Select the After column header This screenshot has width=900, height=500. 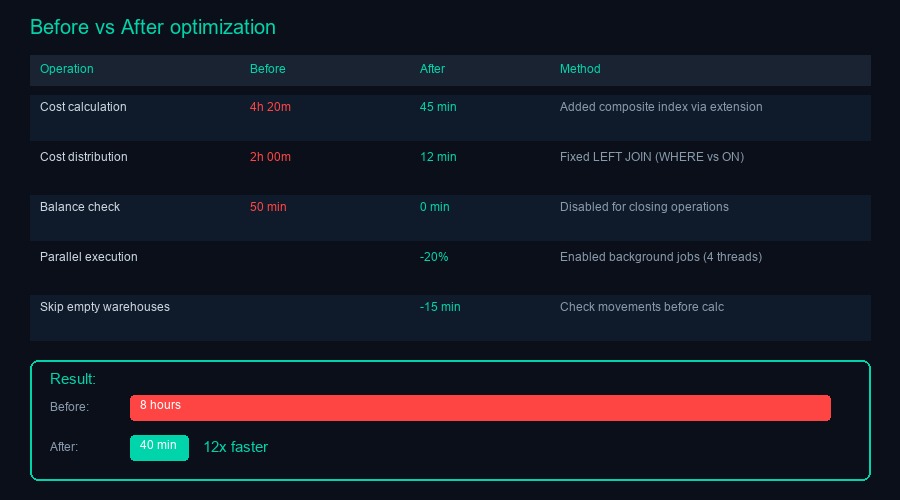click(432, 69)
